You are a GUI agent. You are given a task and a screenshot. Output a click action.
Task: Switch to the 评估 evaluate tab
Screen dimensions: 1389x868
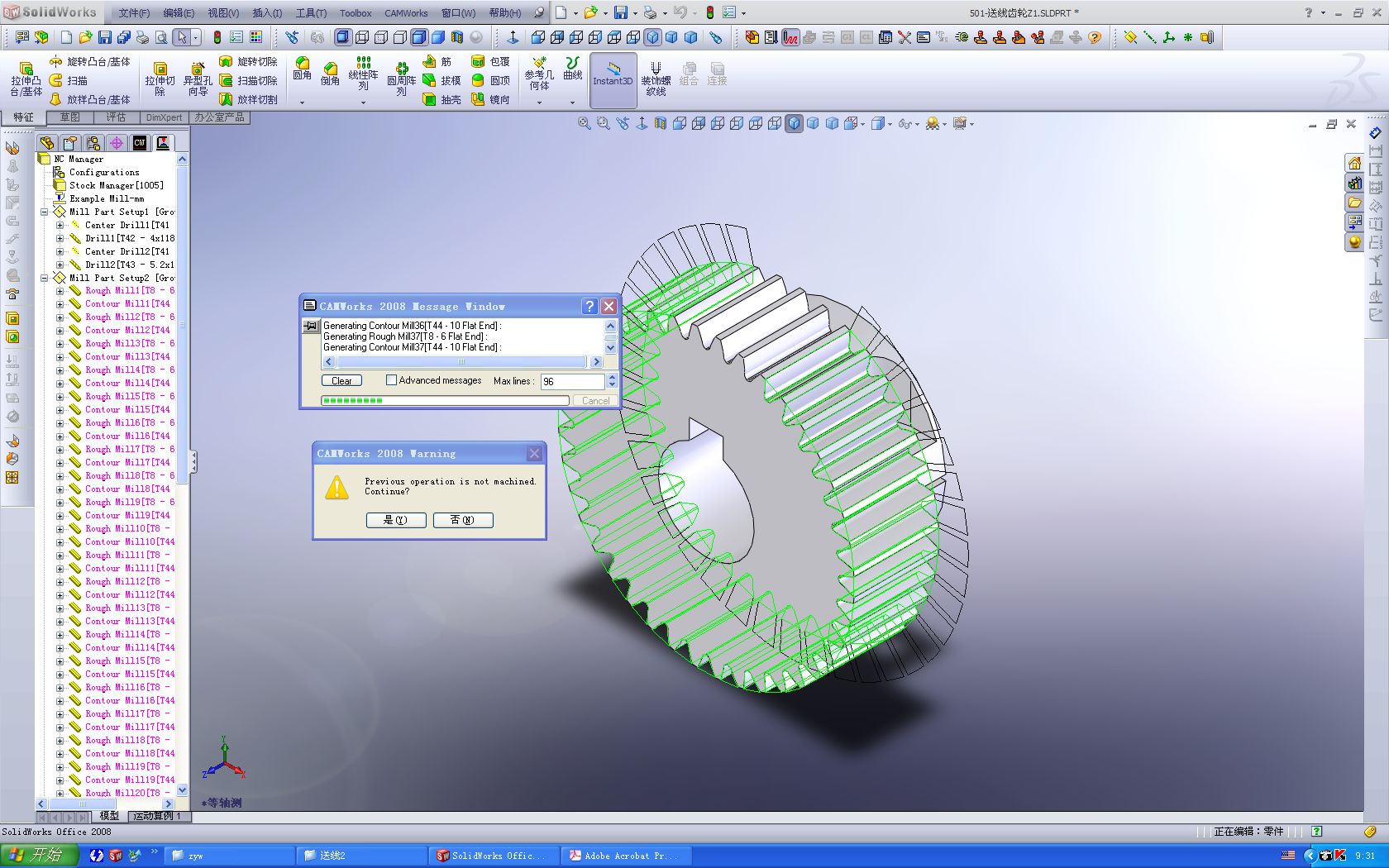(x=116, y=117)
